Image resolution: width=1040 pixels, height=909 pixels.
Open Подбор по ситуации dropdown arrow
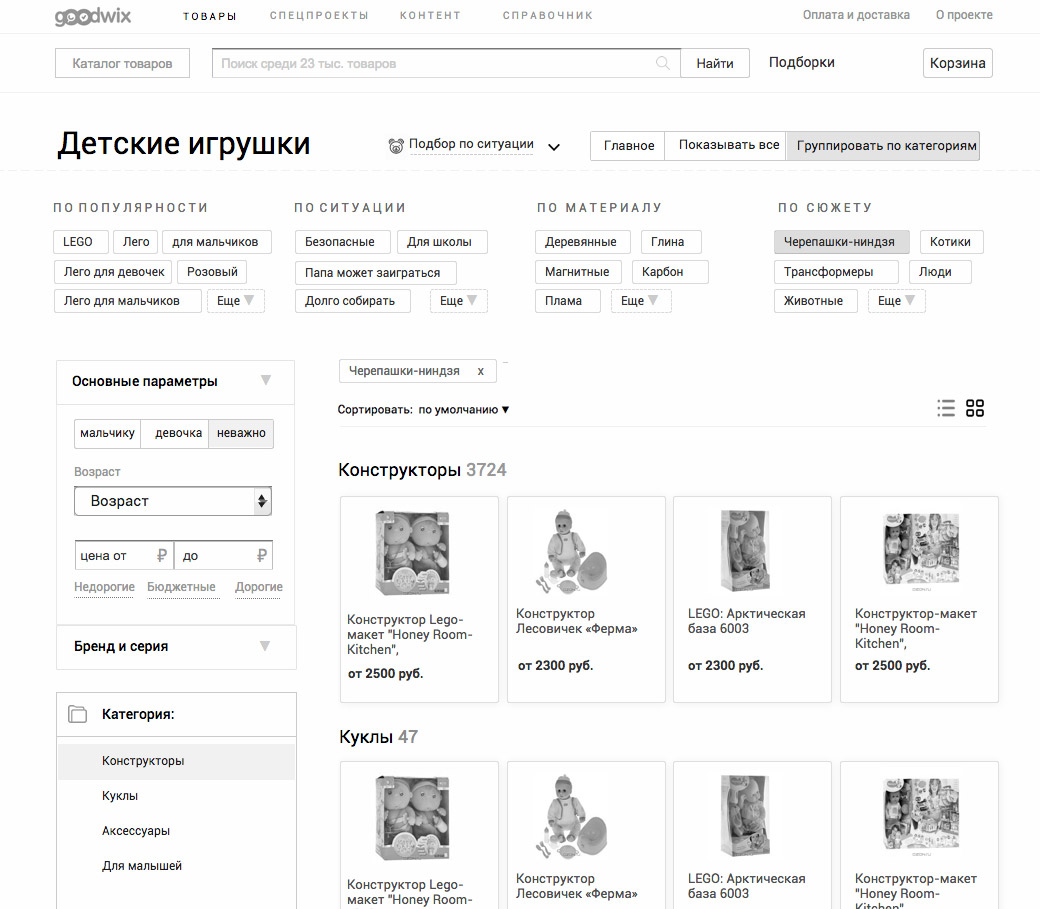point(554,147)
